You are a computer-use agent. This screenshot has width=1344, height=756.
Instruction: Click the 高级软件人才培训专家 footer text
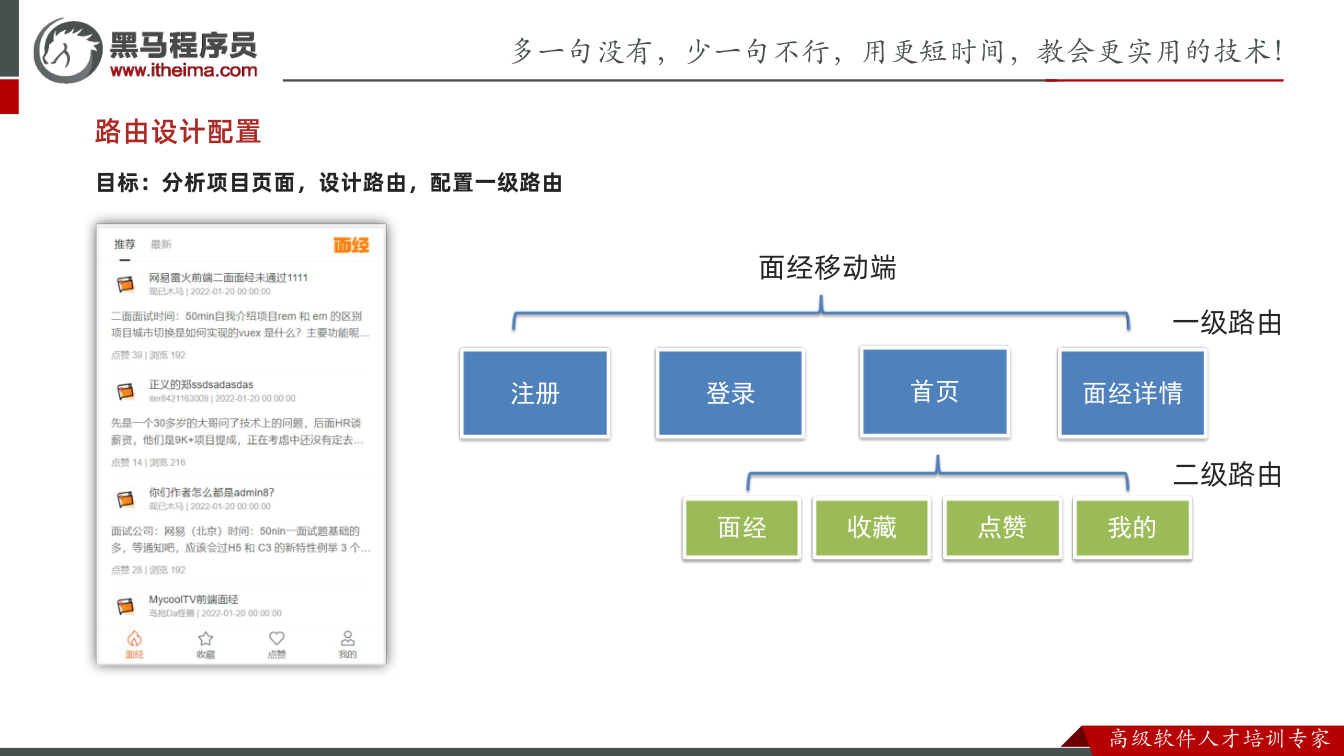point(1220,739)
